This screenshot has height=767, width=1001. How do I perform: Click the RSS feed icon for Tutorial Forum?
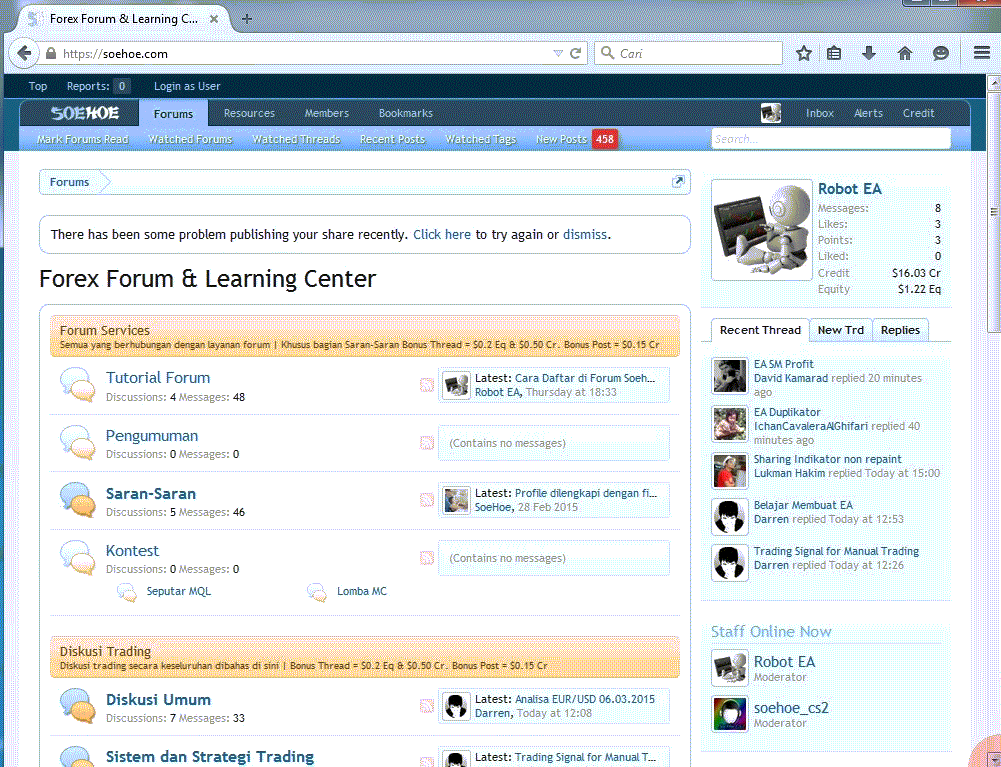click(427, 385)
